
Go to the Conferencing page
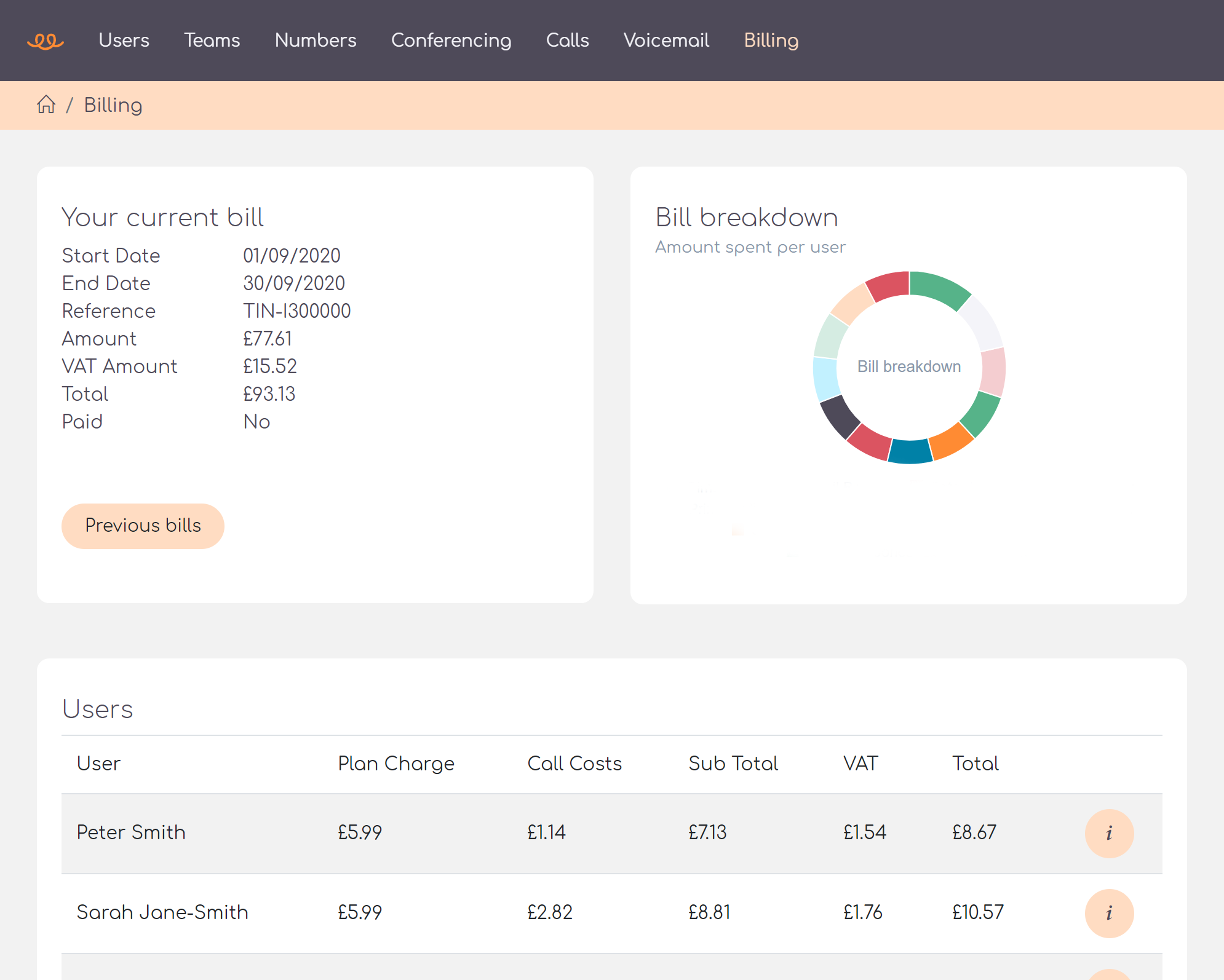[x=451, y=40]
